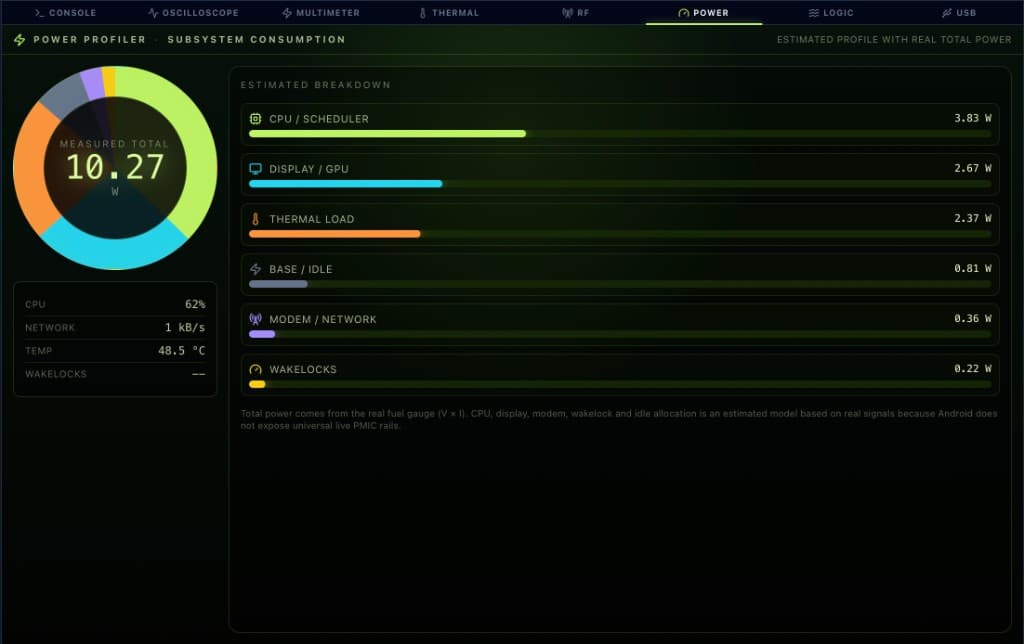Switch to the USB tab
Screen dimensions: 1024x644
pyautogui.click(x=959, y=12)
